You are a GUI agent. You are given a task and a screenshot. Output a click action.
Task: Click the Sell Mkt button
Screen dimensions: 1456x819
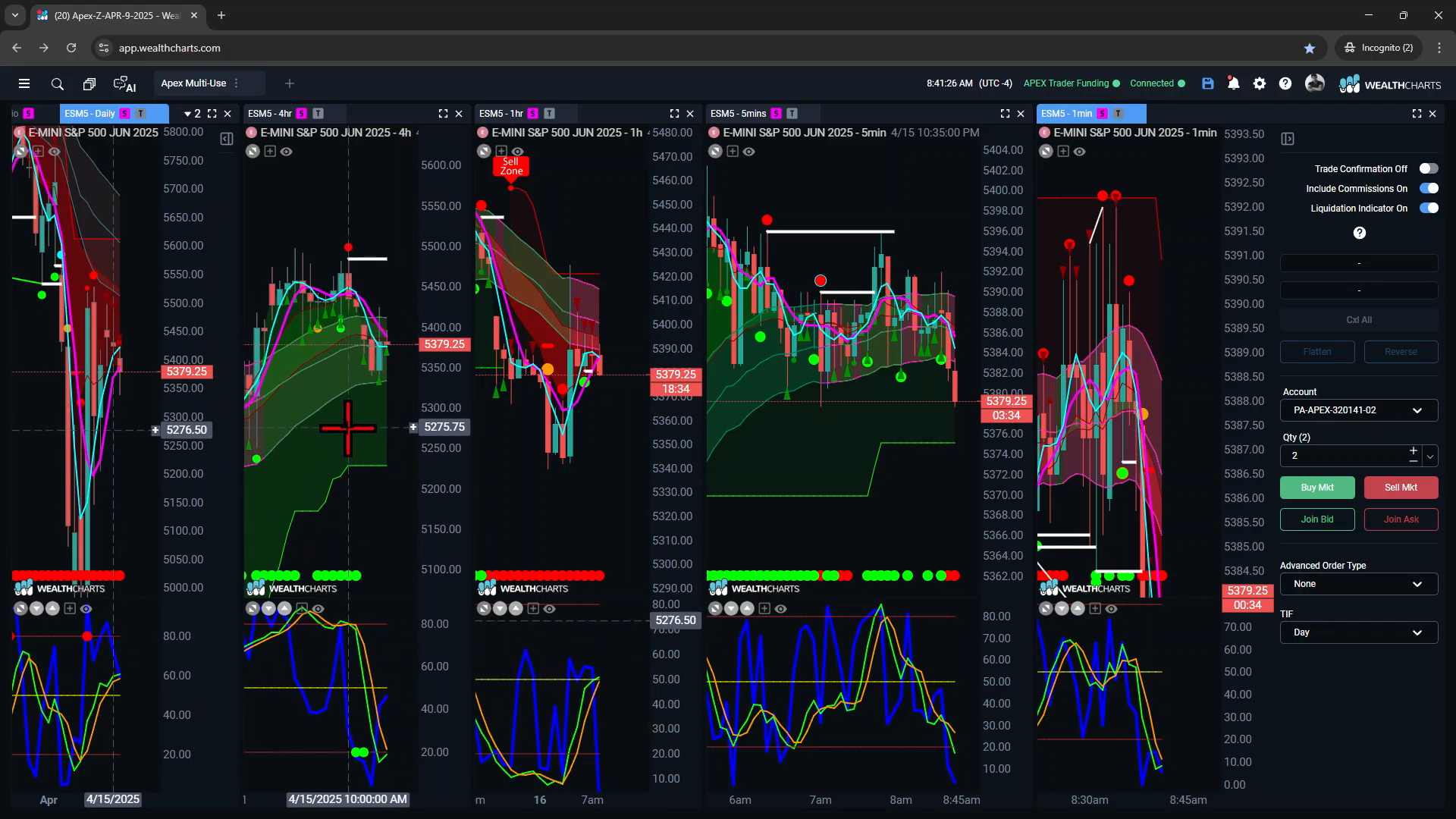click(1401, 488)
